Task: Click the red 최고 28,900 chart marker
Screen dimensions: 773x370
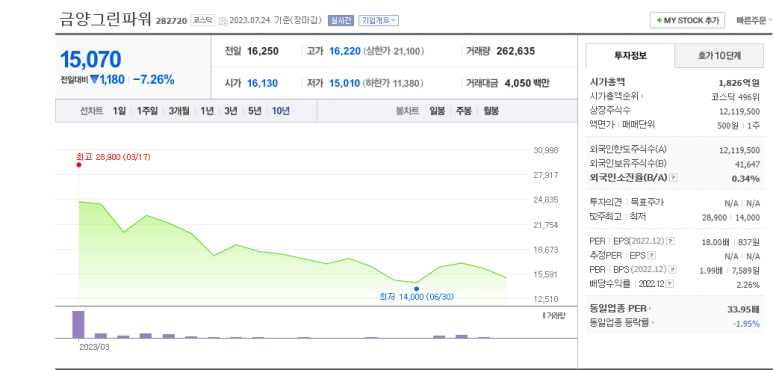Action: tap(79, 165)
